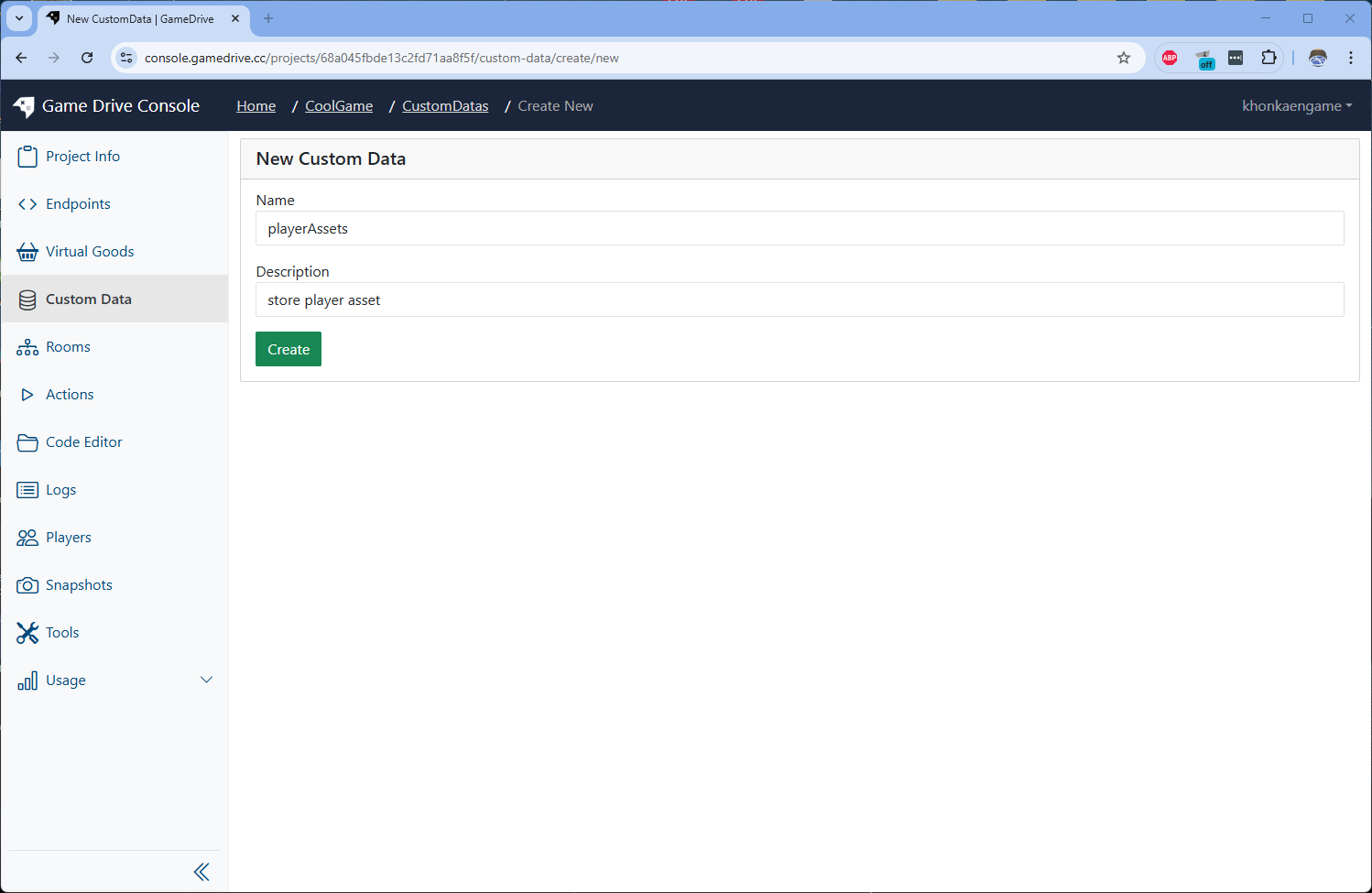
Task: Go to the CustomDatas breadcrumb link
Action: pos(445,106)
